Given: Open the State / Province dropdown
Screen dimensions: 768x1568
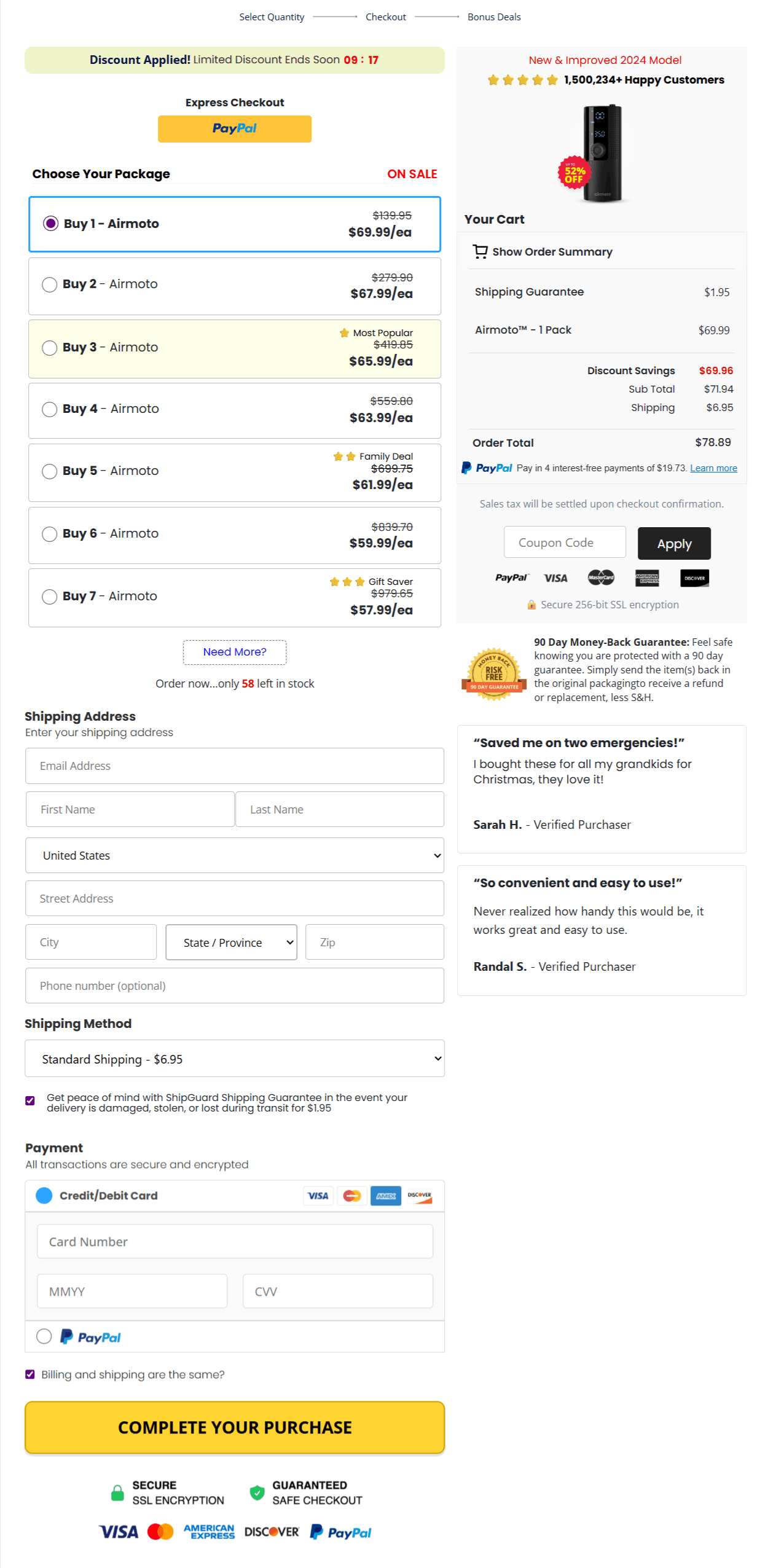Looking at the screenshot, I should point(231,942).
